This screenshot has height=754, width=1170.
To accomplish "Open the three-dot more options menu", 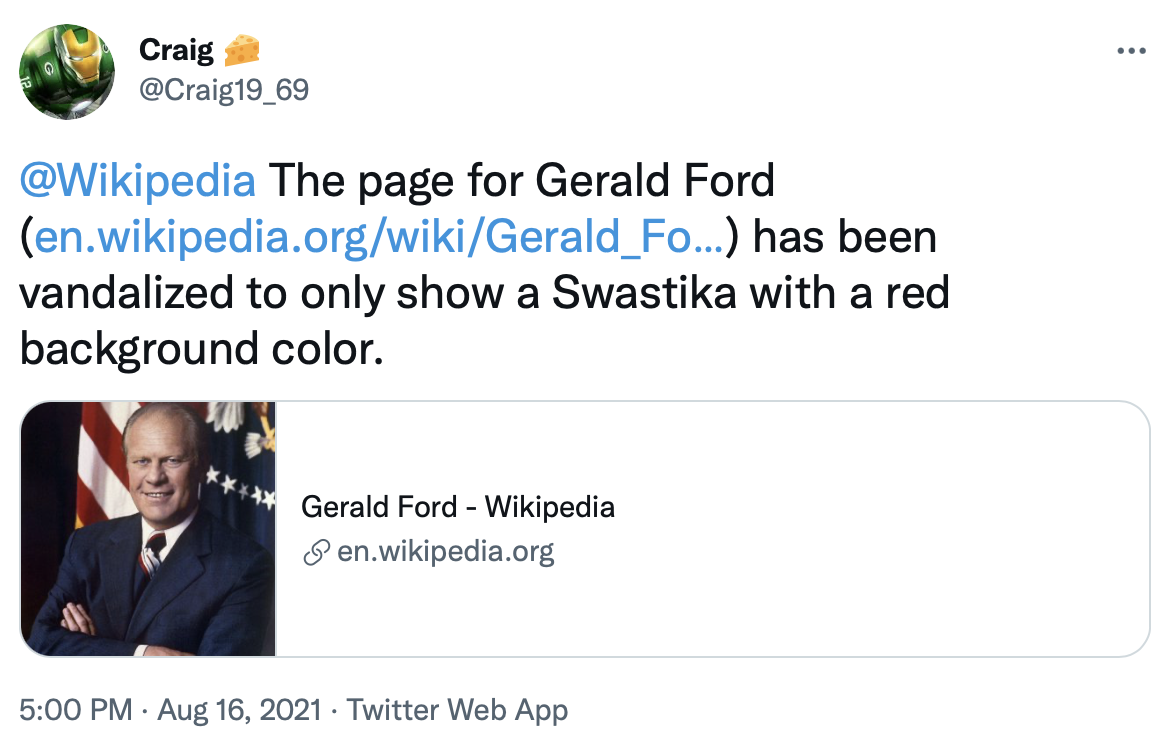I will tap(1131, 51).
